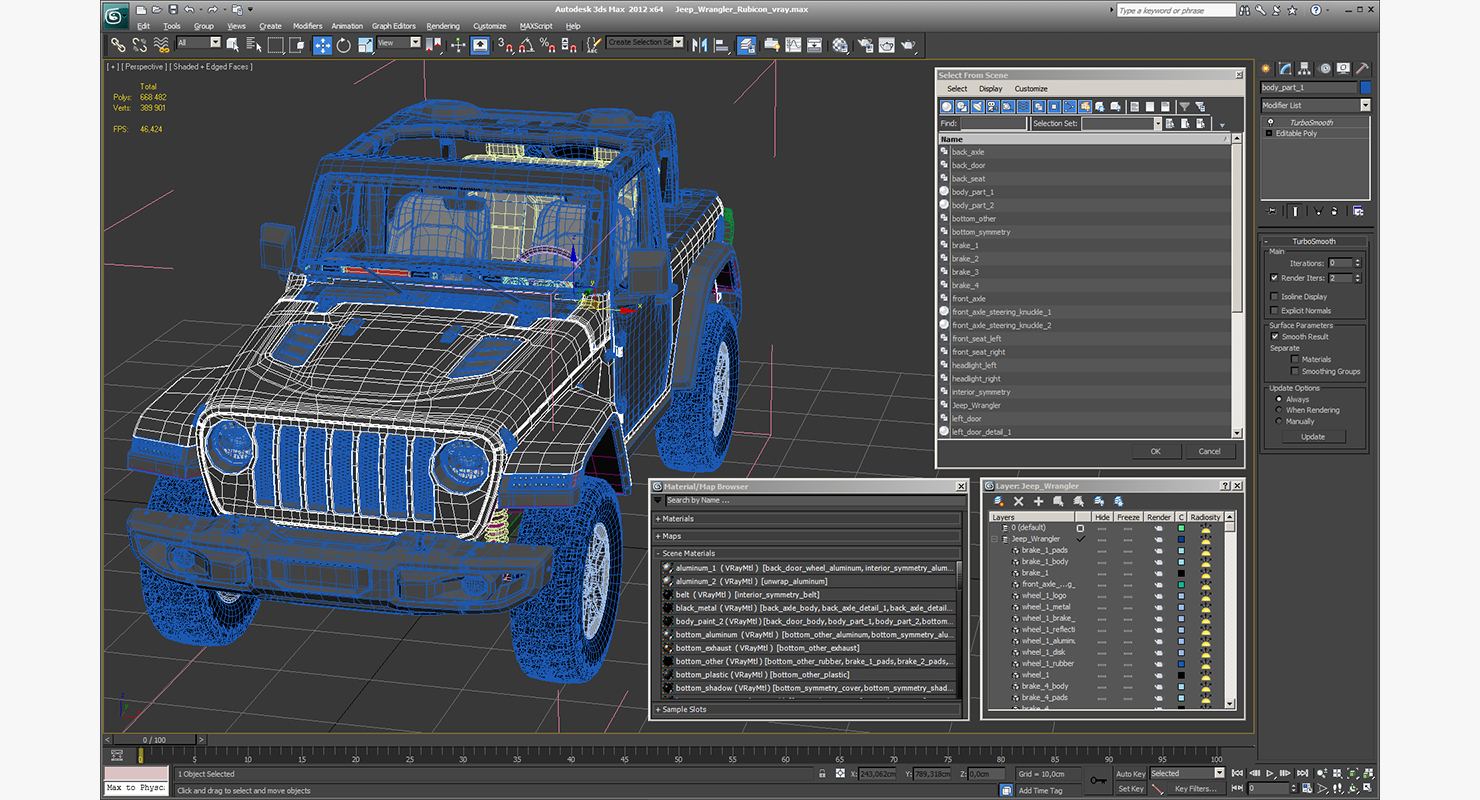This screenshot has width=1480, height=800.
Task: Click the Align tool icon
Action: pos(721,45)
